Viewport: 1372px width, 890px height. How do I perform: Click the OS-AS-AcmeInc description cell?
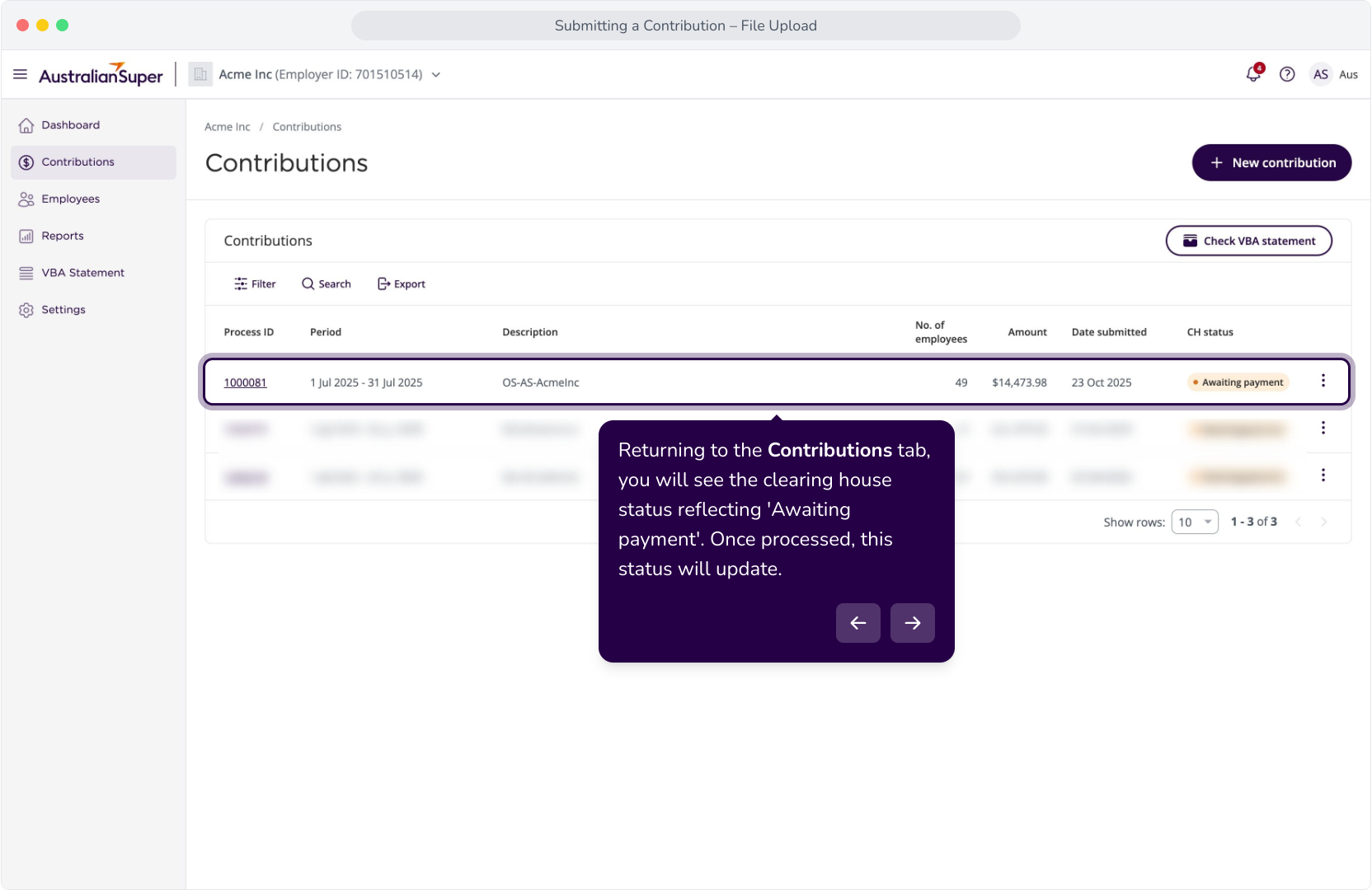[x=541, y=382]
